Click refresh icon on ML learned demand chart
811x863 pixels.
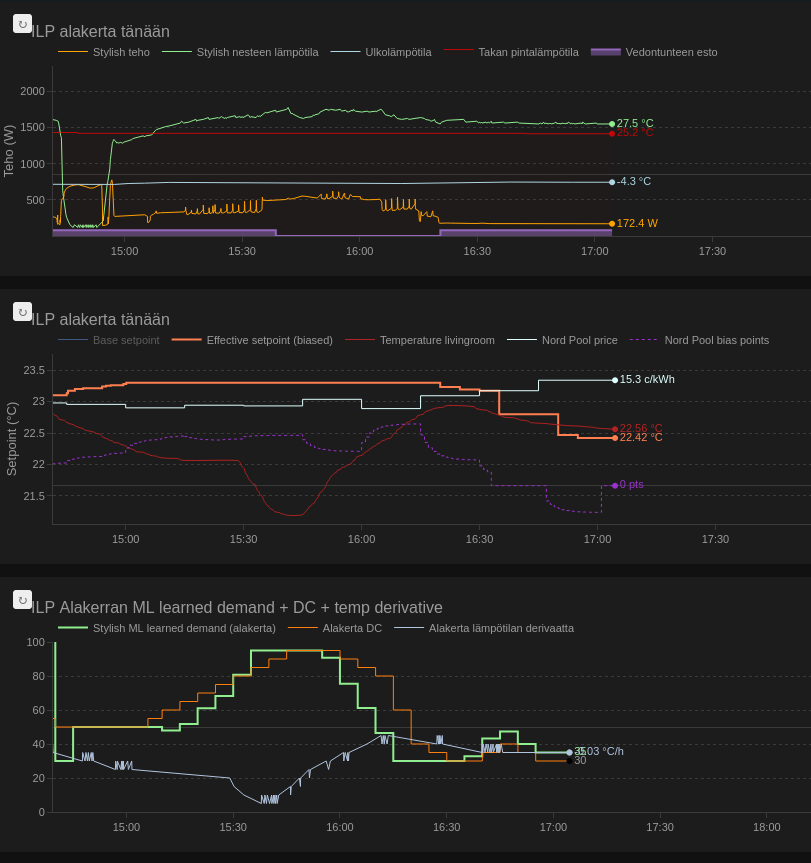(22, 600)
